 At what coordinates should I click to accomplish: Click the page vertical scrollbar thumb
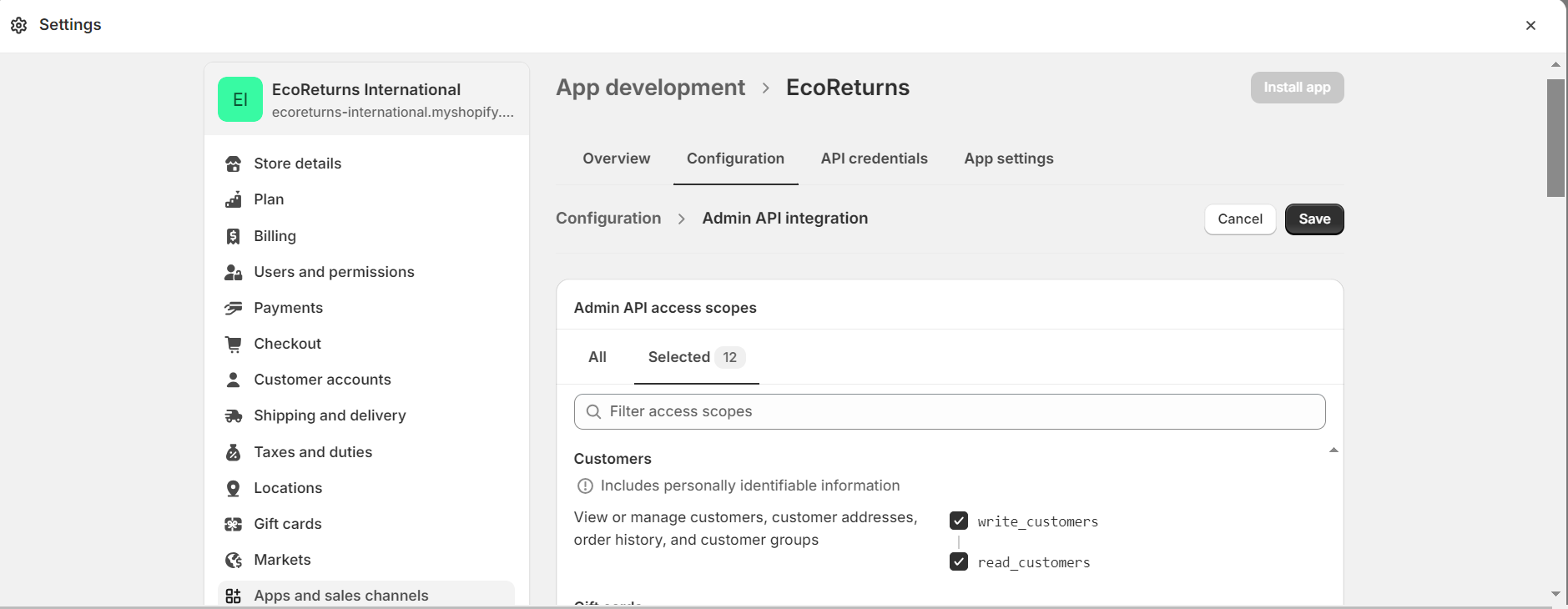tap(1555, 138)
